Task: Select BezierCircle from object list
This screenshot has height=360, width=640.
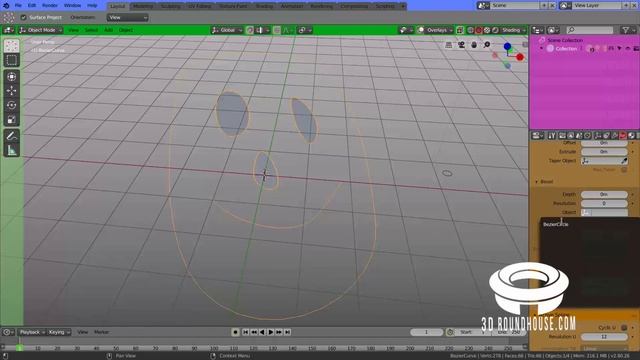Action: (x=556, y=224)
